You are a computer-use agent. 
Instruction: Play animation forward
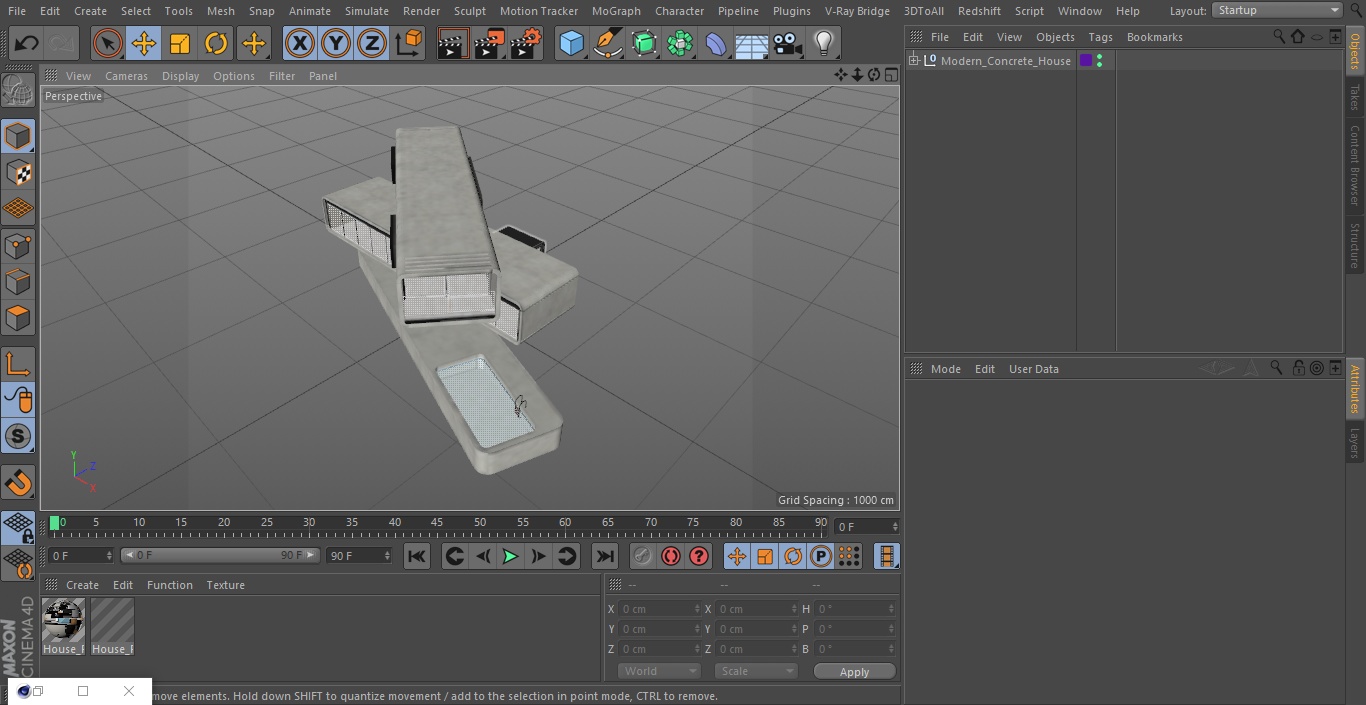[x=510, y=556]
